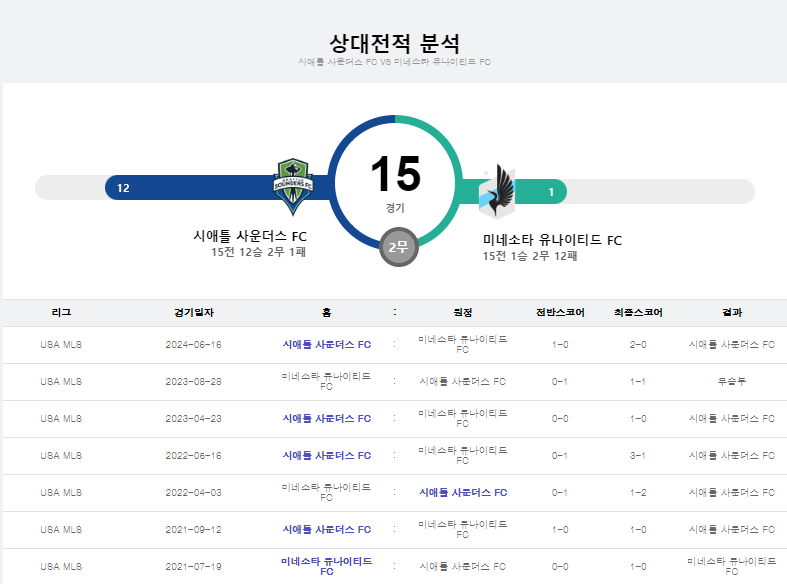
Task: Open away team Seattle link in 2022-04-03 row
Action: (x=463, y=493)
